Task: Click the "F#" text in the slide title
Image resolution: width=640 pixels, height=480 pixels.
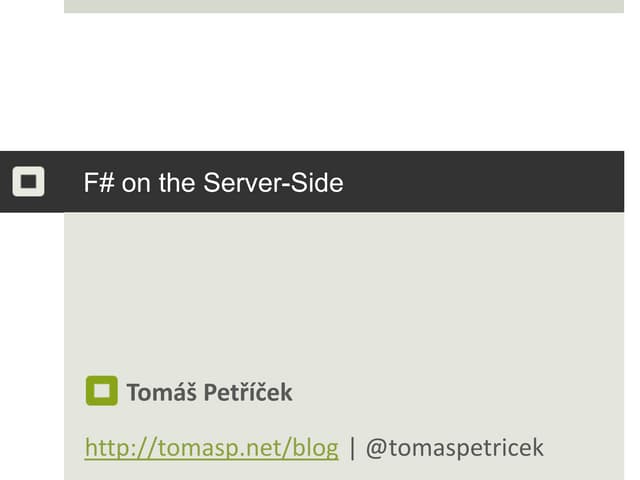Action: coord(98,183)
